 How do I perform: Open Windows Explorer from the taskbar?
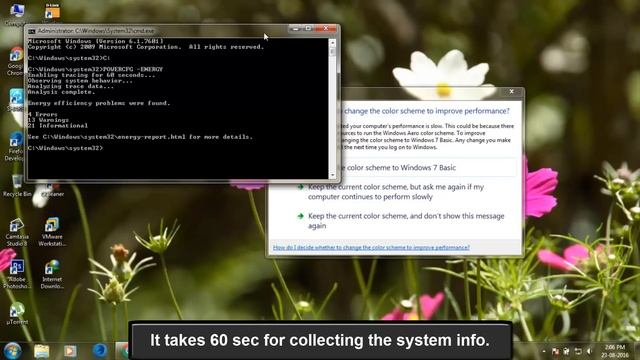click(x=42, y=351)
